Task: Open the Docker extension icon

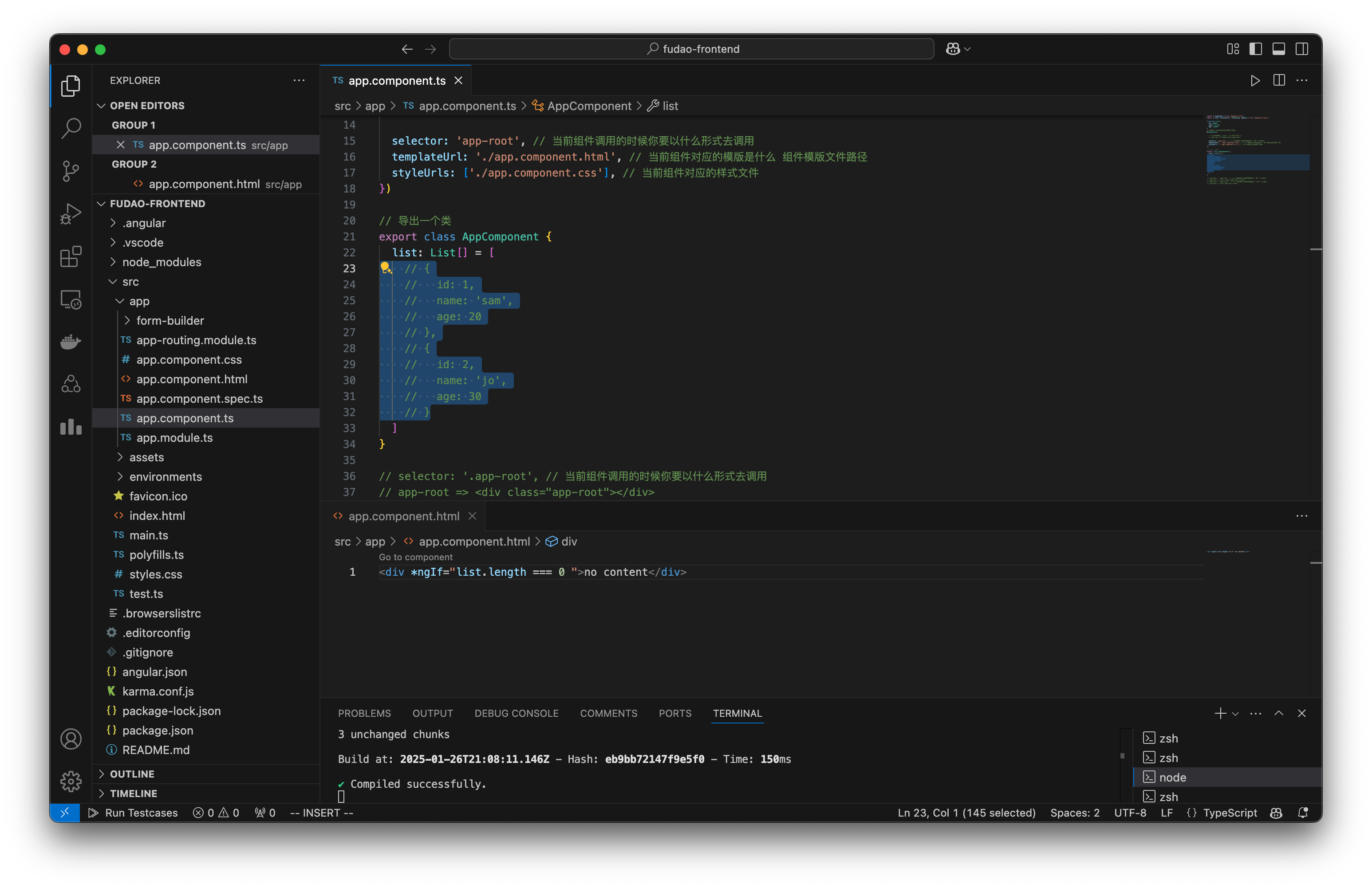Action: [70, 342]
